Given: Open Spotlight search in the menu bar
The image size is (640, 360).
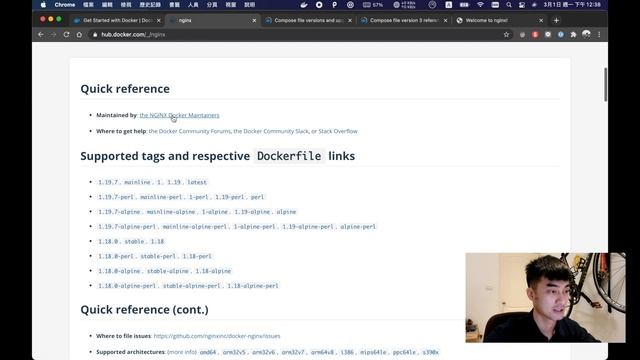Looking at the screenshot, I should (509, 5).
